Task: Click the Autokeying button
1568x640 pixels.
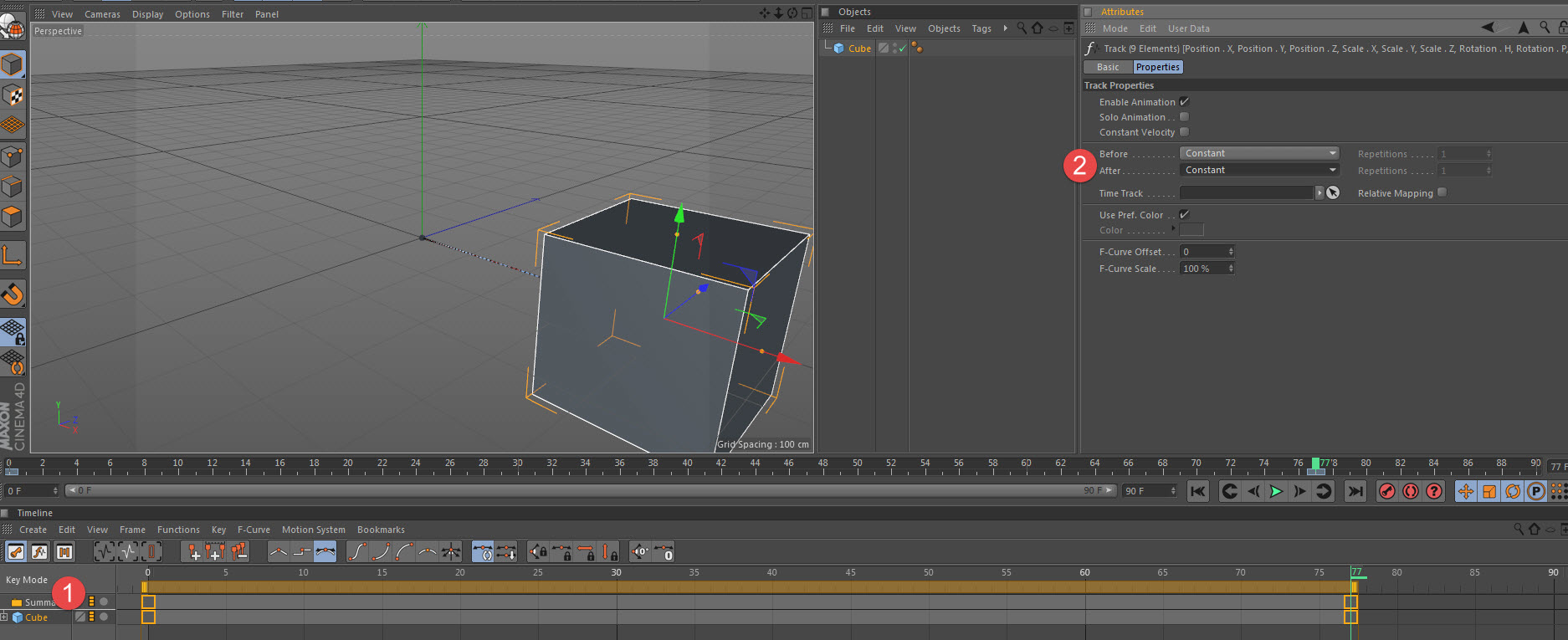Action: 1411,491
